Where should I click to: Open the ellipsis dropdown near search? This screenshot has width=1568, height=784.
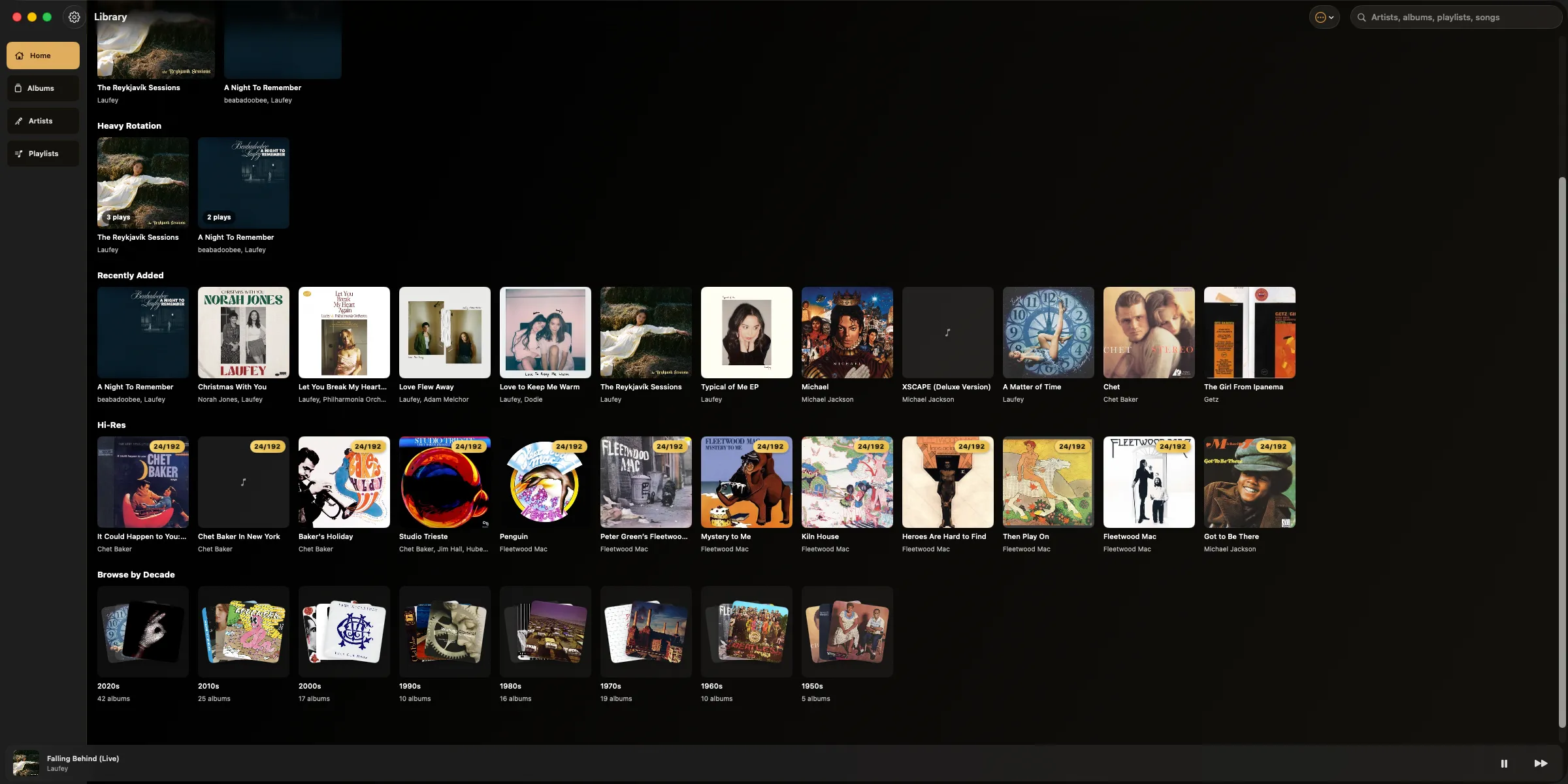pyautogui.click(x=1324, y=18)
